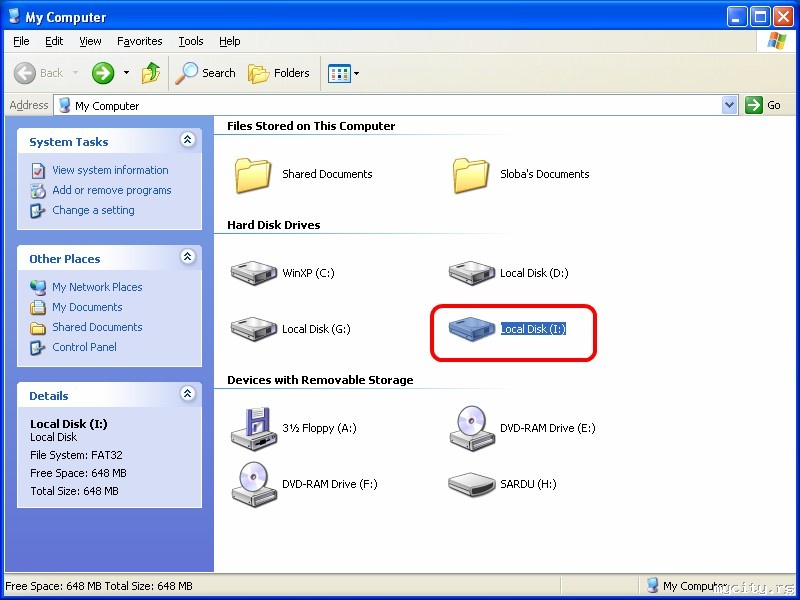
Task: Open the Edit menu
Action: (54, 41)
